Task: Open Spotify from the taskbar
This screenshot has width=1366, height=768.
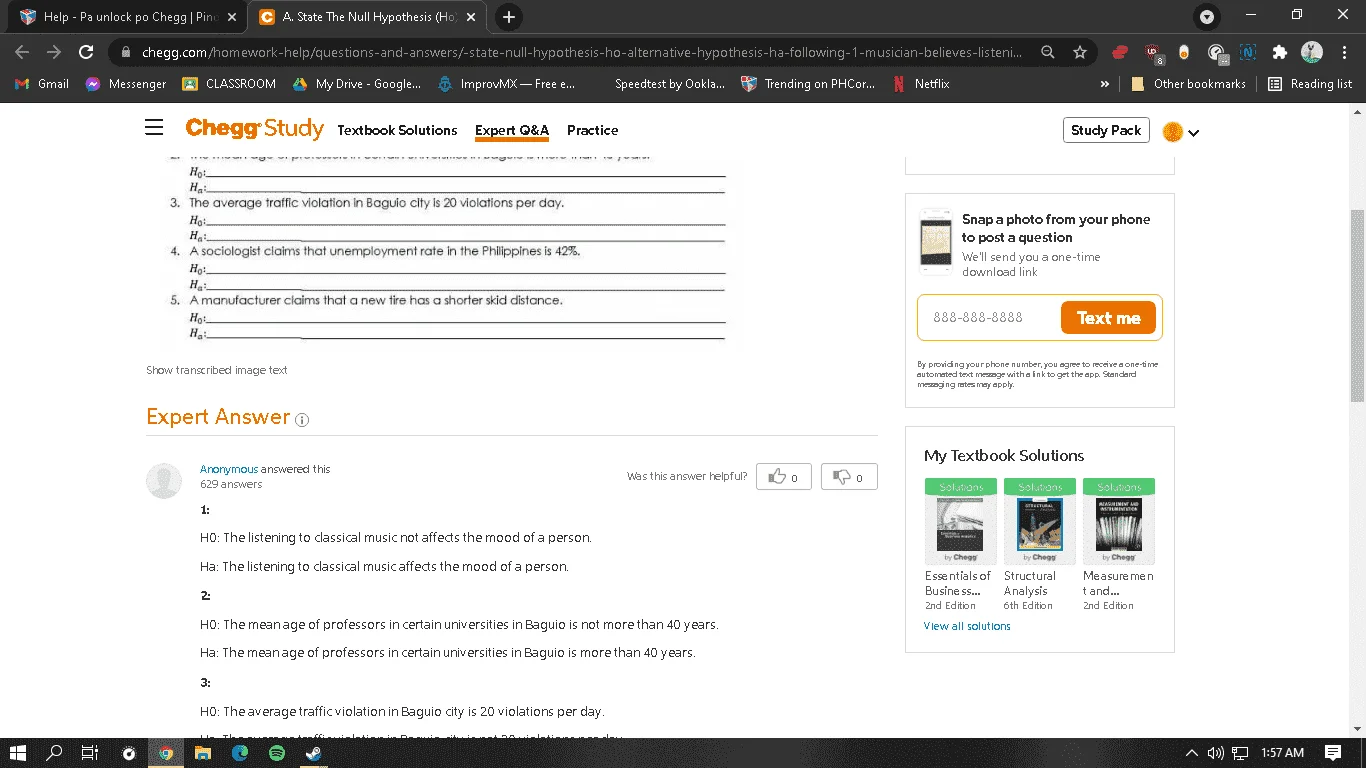Action: [277, 753]
